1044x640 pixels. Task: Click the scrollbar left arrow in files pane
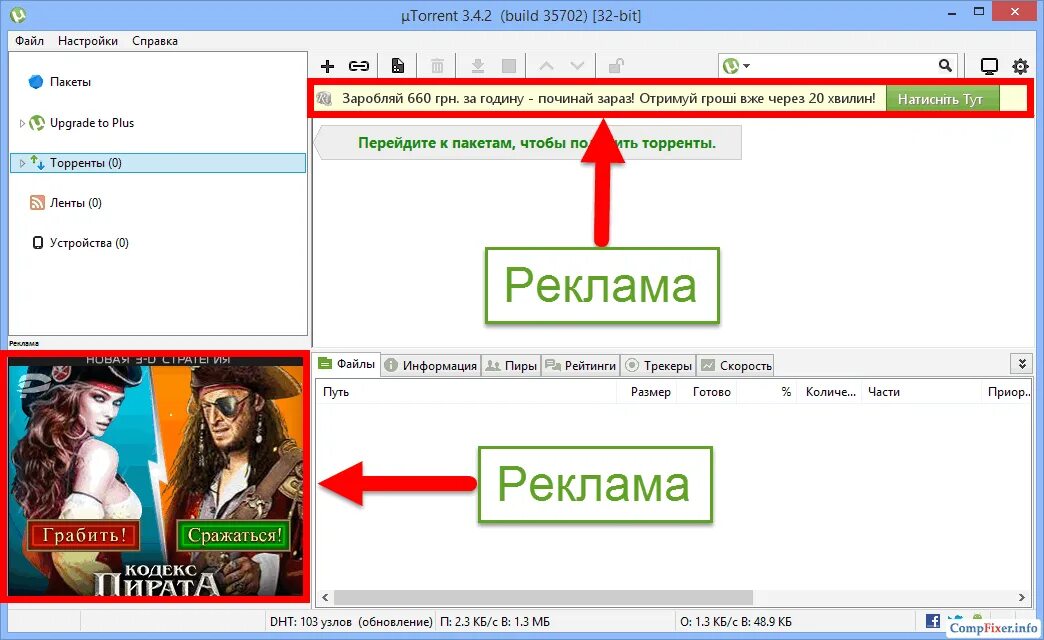pos(325,597)
